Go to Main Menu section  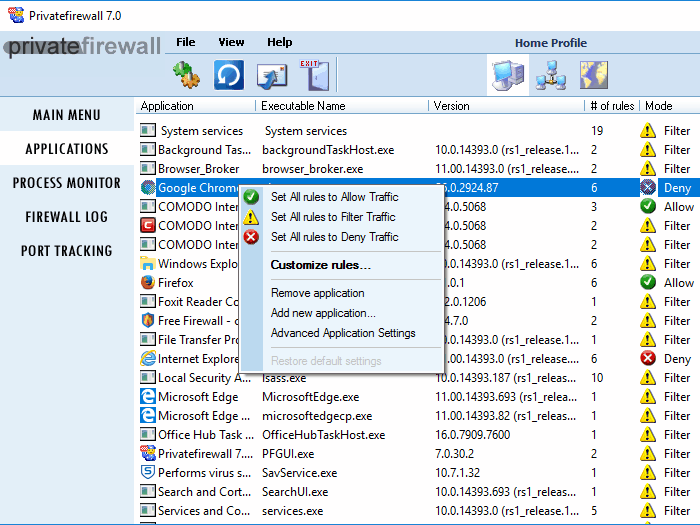67,115
